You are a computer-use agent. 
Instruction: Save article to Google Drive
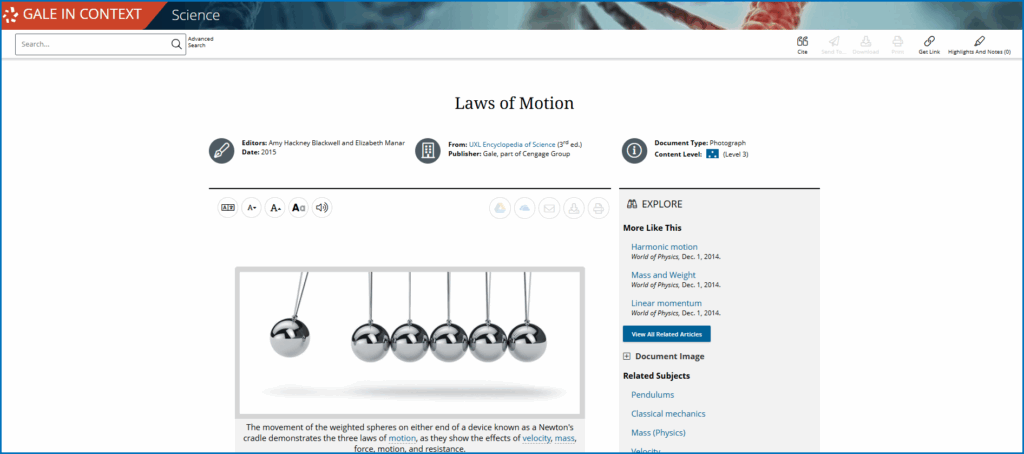499,208
